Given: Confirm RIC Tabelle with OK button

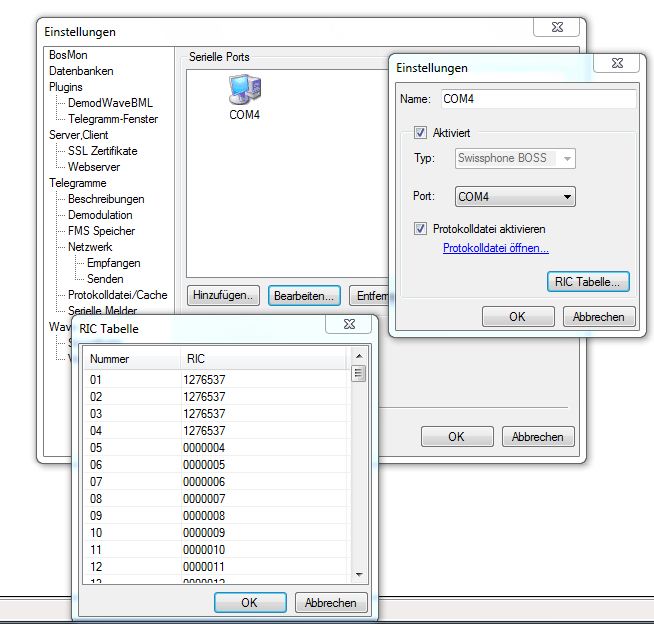Looking at the screenshot, I should click(249, 602).
